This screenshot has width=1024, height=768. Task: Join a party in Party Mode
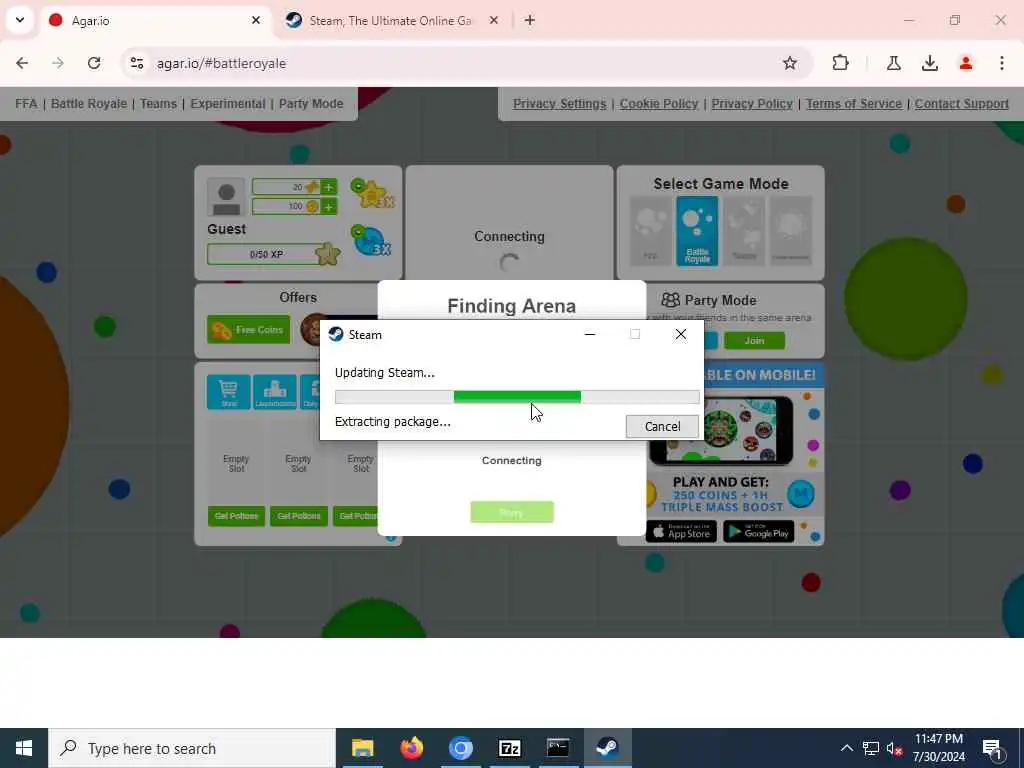(754, 340)
